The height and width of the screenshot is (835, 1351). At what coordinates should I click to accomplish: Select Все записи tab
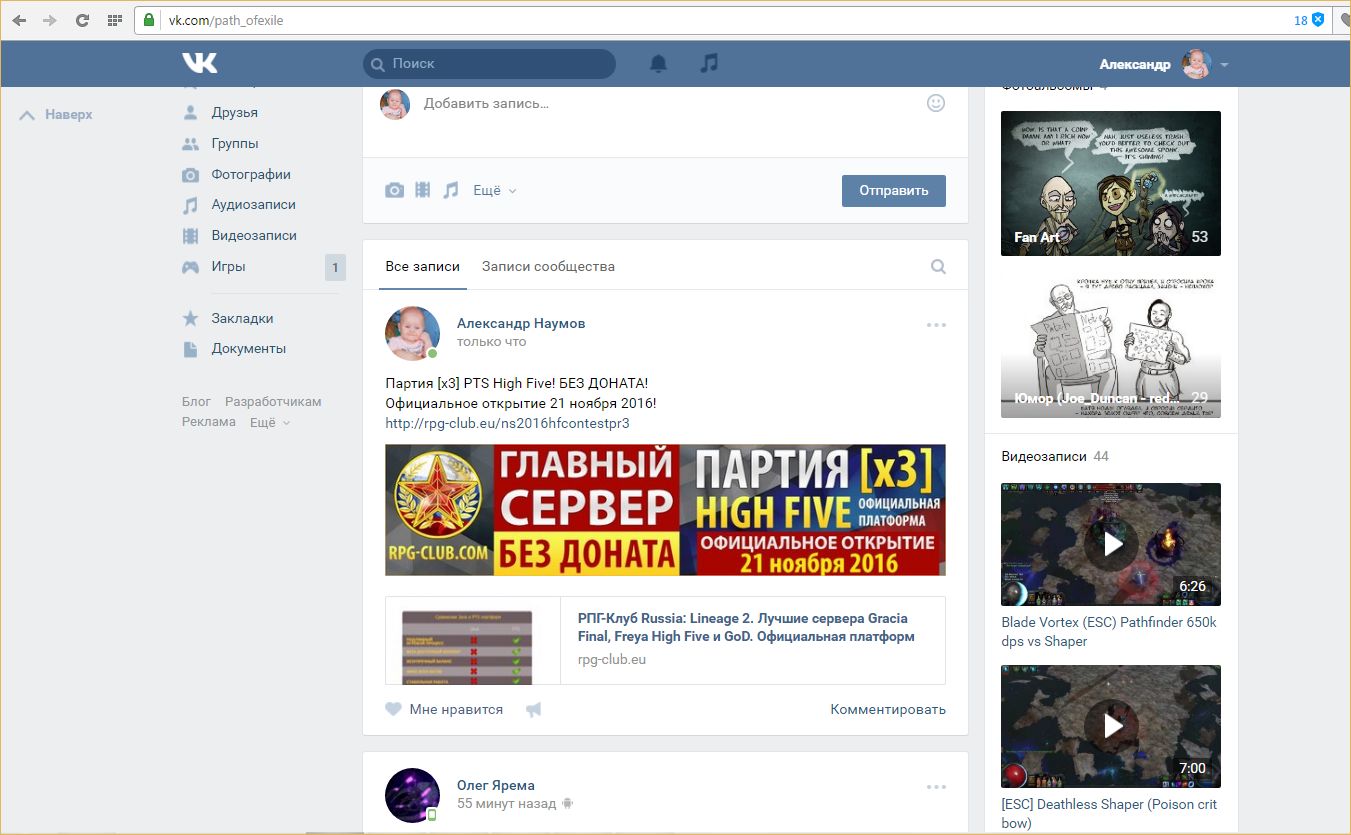[x=422, y=267]
